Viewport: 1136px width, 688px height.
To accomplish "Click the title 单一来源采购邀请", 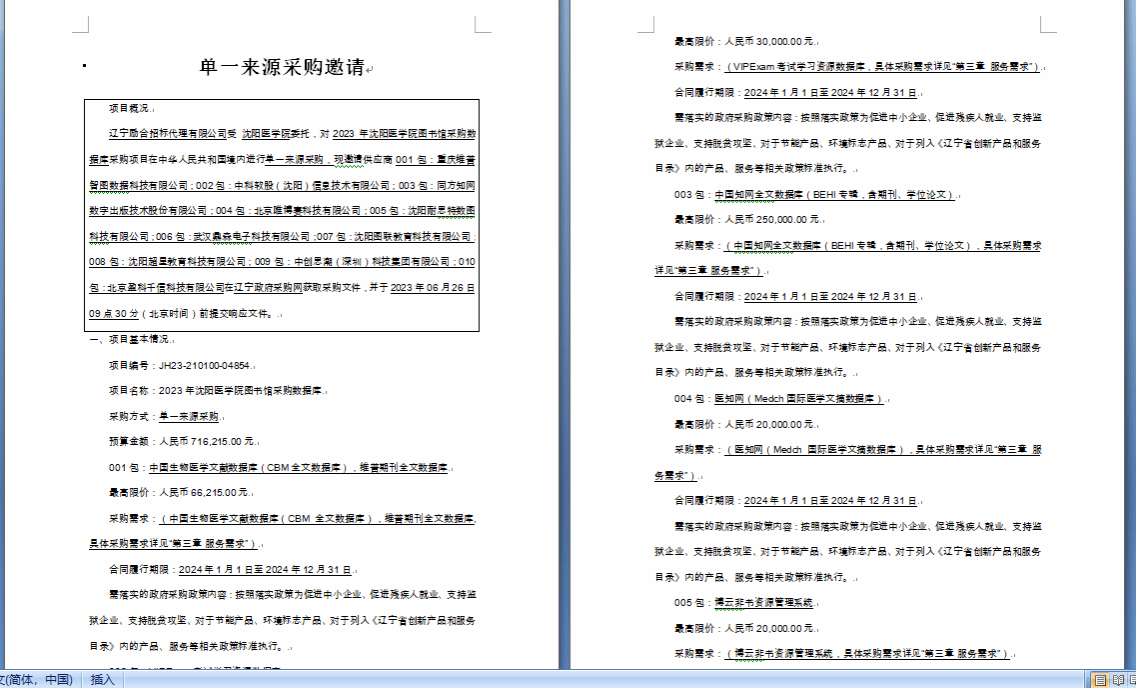I will click(281, 68).
